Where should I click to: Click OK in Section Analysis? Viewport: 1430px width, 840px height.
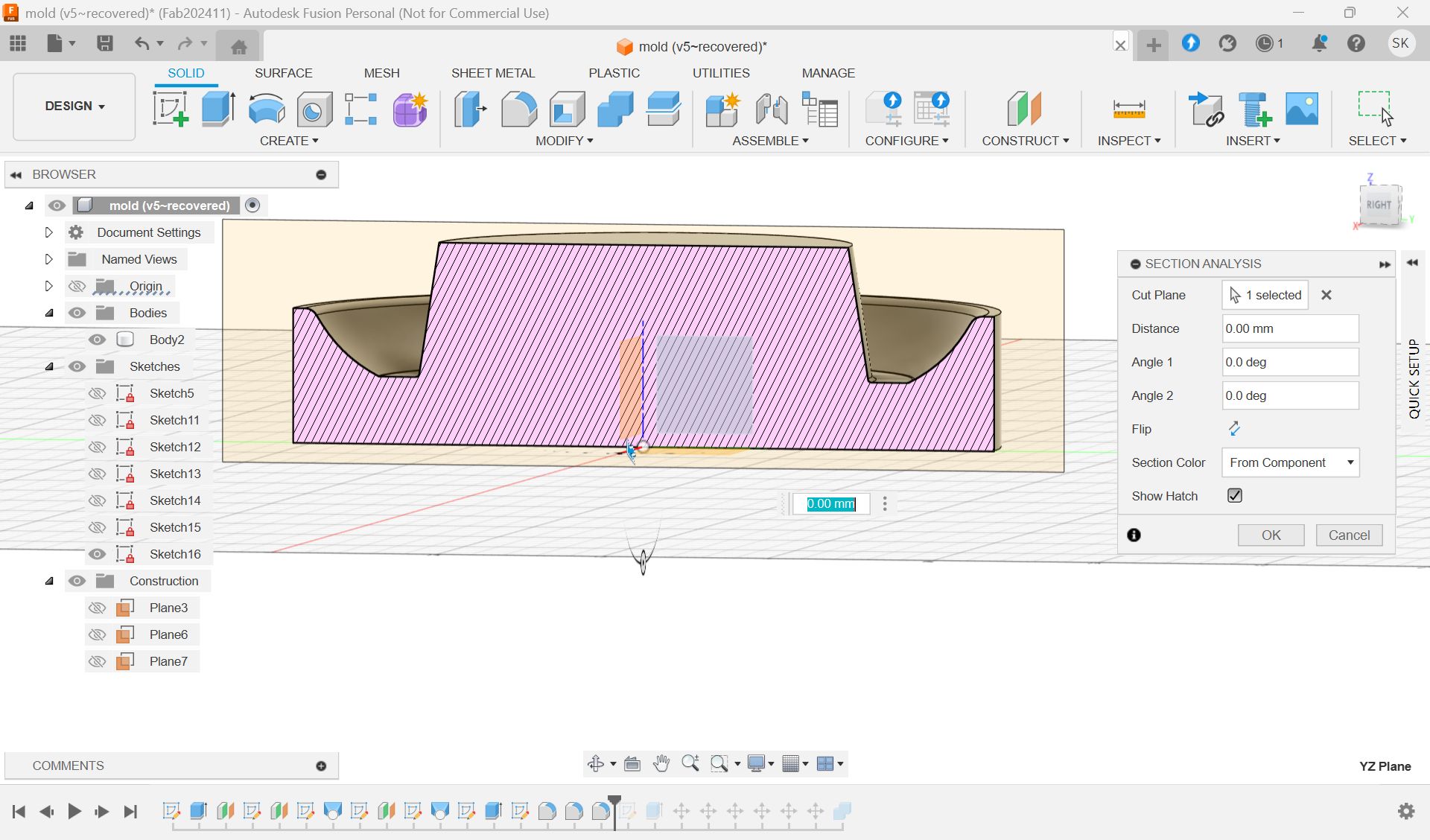pos(1271,535)
